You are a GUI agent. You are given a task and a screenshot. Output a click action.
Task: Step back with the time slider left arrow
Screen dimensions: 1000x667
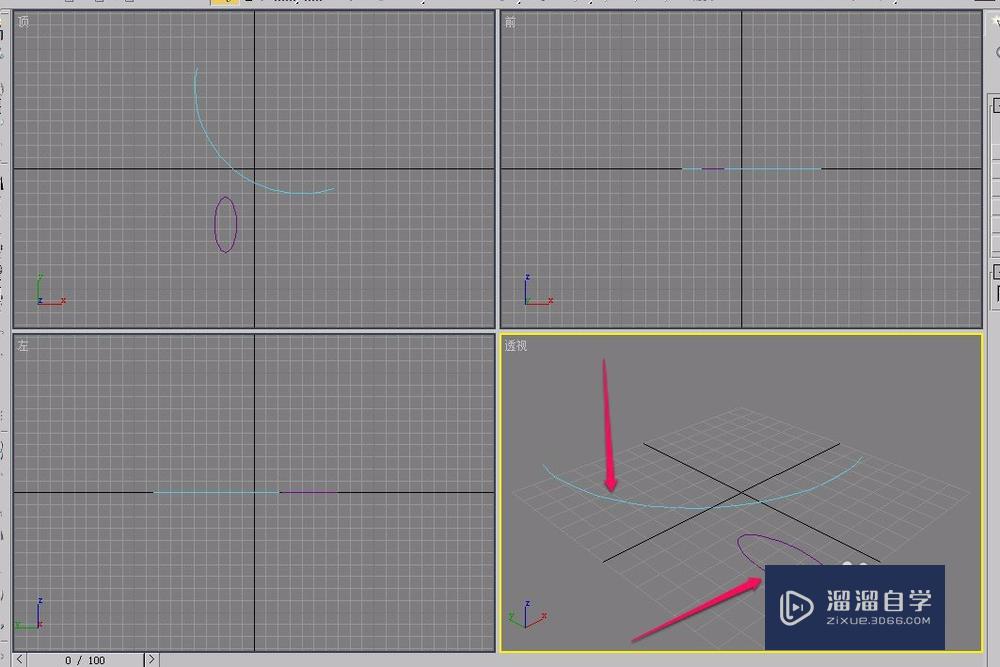tap(20, 659)
